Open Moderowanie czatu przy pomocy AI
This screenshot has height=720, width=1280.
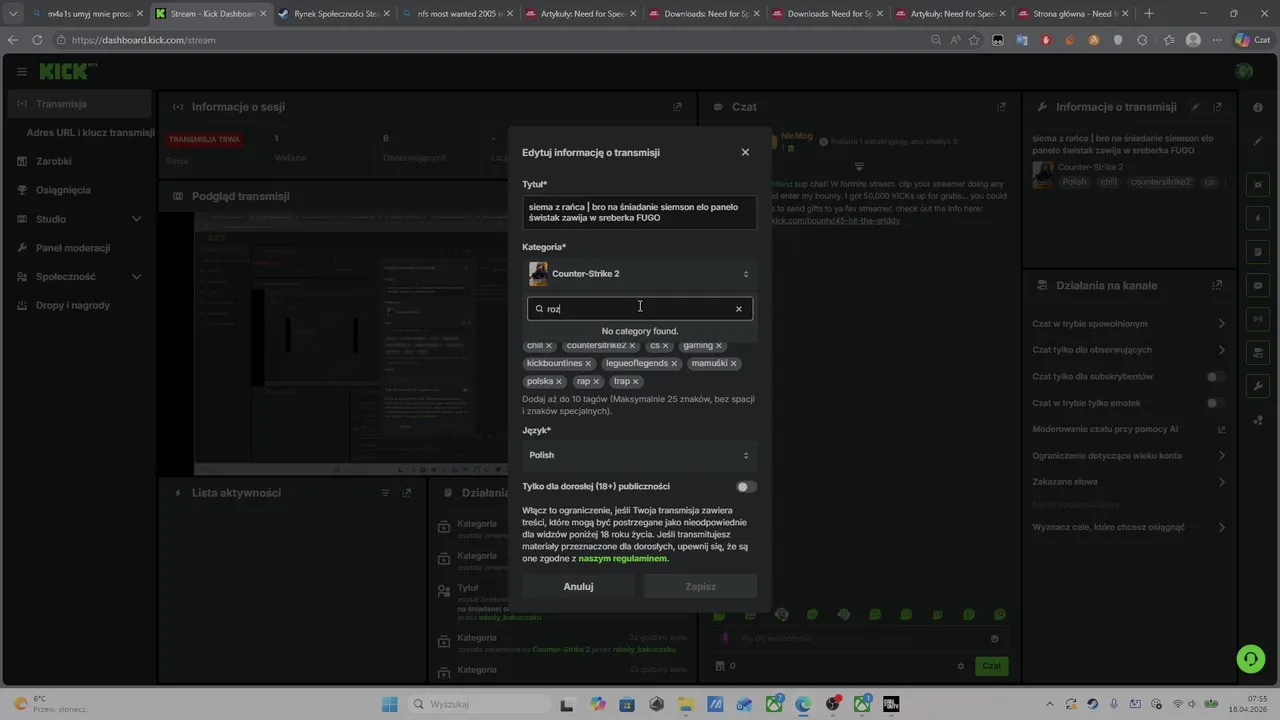[x=1128, y=429]
